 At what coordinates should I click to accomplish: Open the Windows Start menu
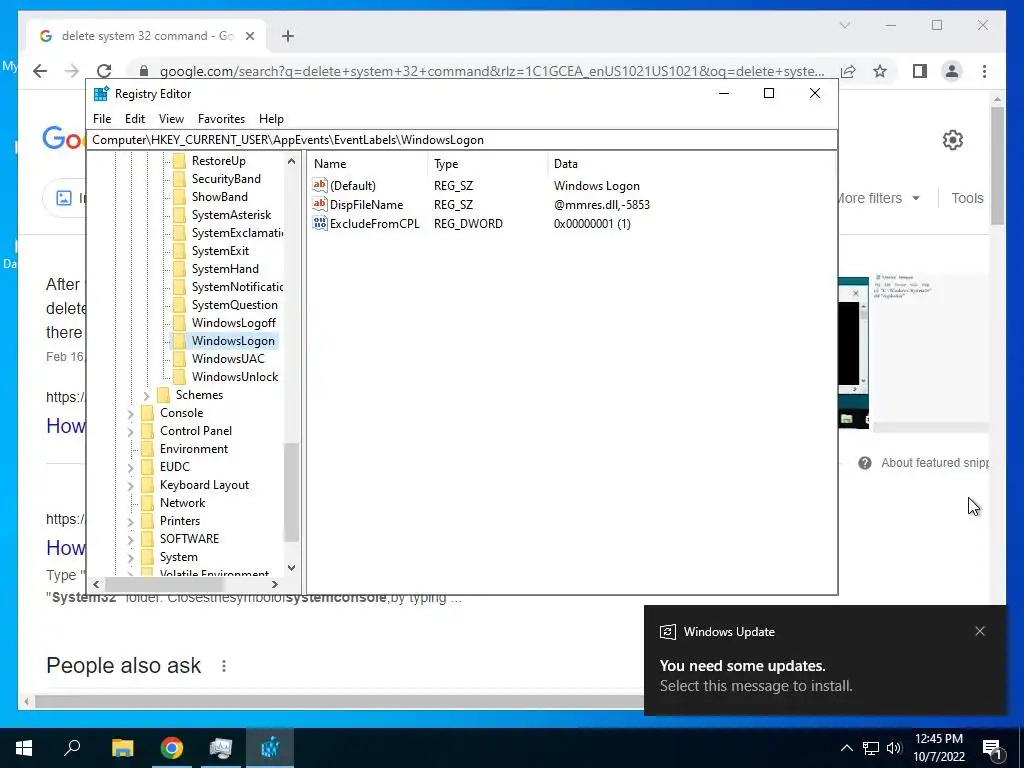click(24, 748)
